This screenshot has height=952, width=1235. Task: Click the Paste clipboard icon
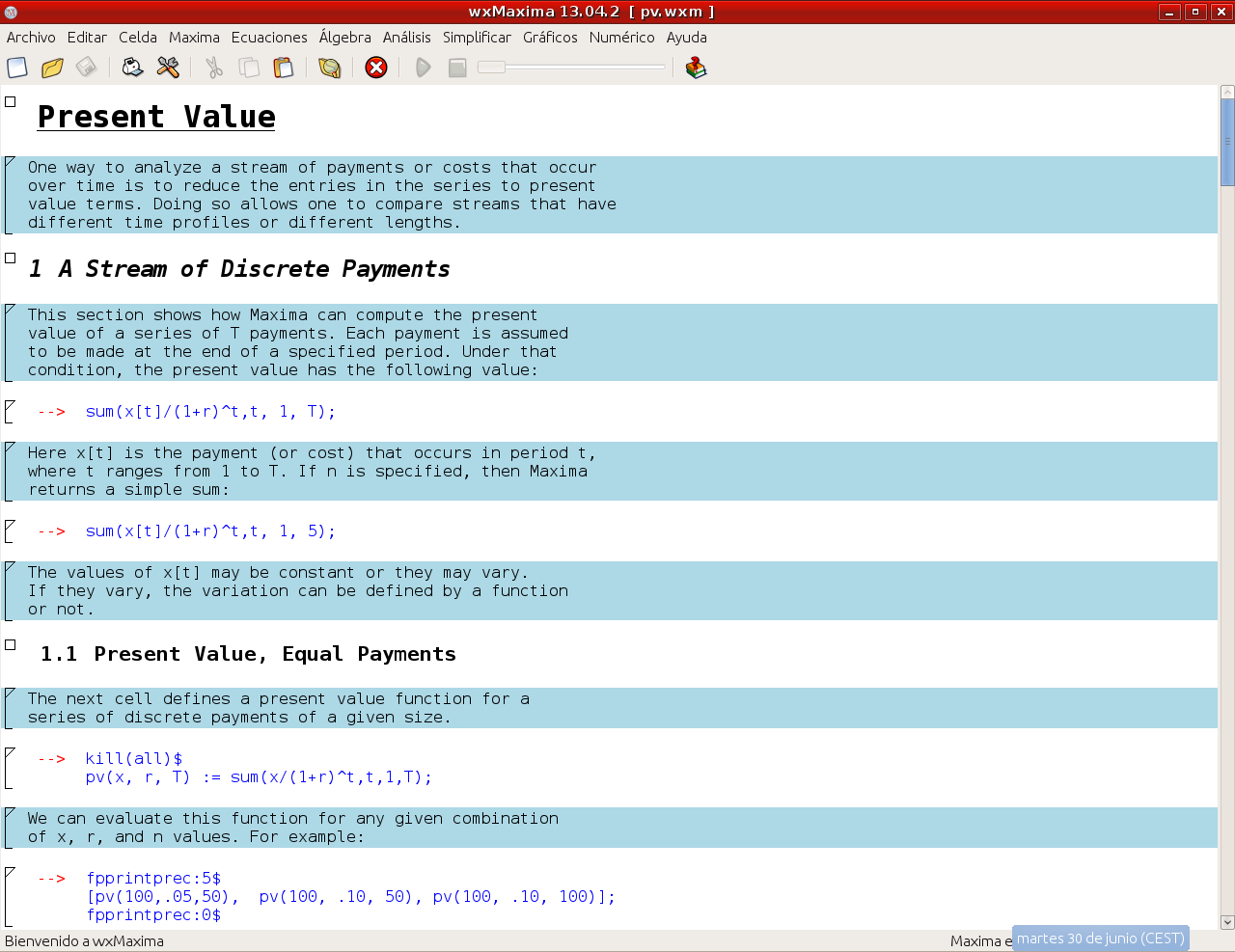(x=284, y=68)
